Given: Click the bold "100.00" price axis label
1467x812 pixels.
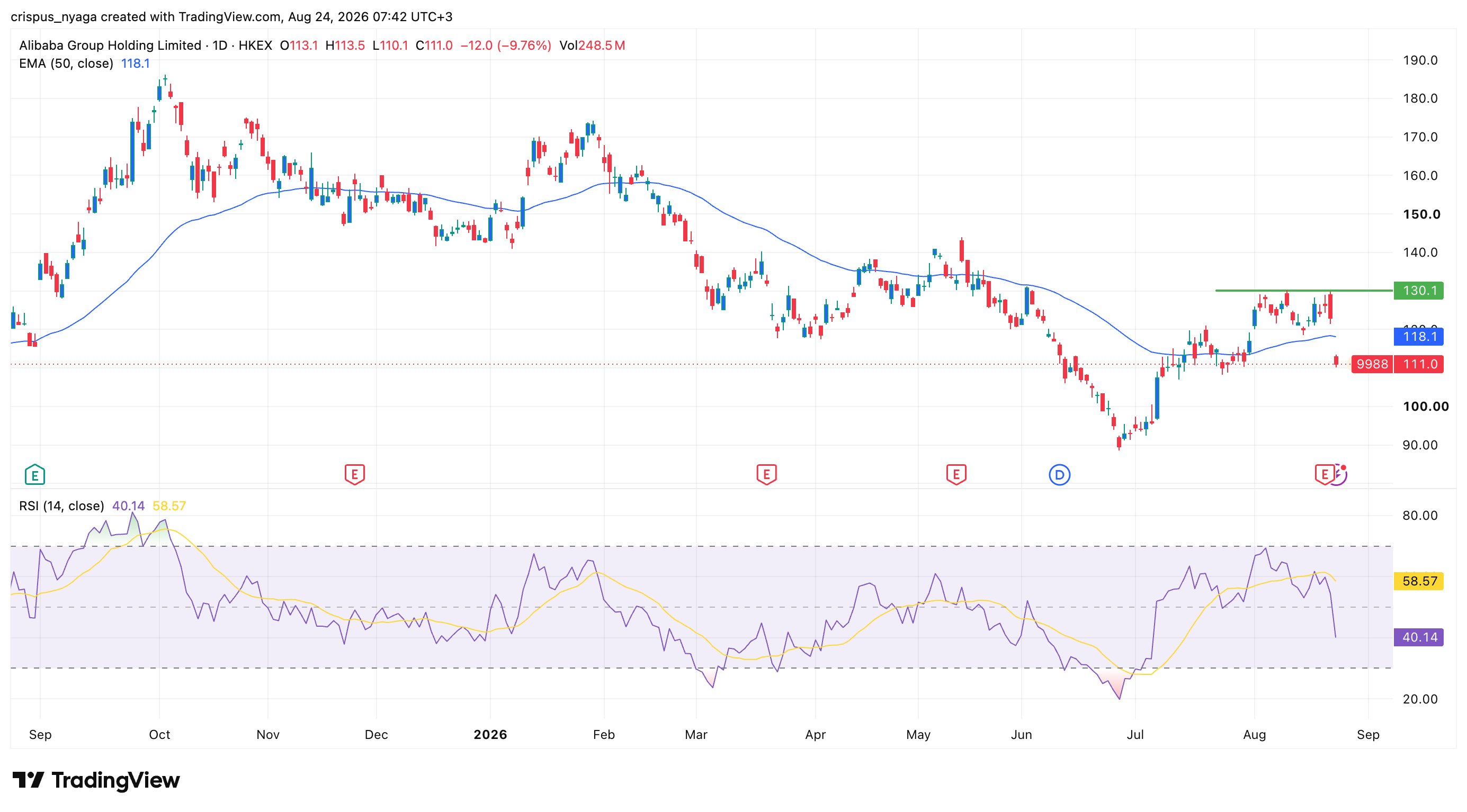Looking at the screenshot, I should pyautogui.click(x=1426, y=407).
